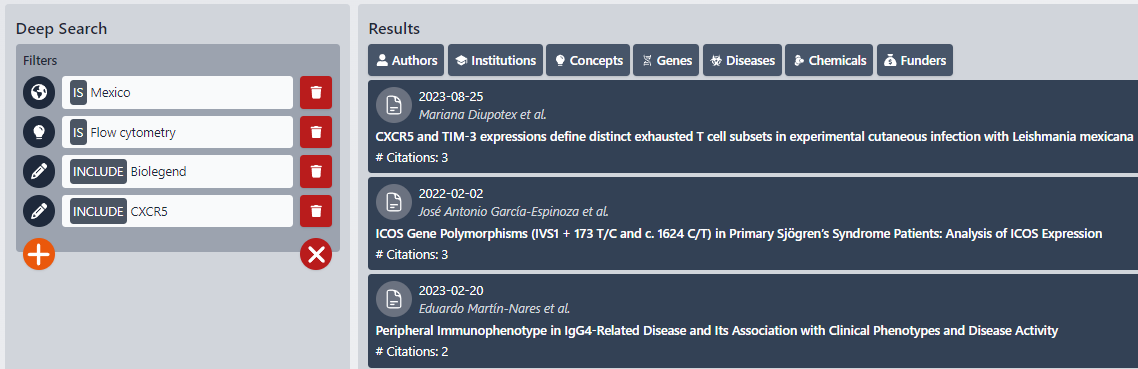Screen dimensions: 1138x369
Task: Open the Funders tab
Action: pyautogui.click(x=914, y=60)
